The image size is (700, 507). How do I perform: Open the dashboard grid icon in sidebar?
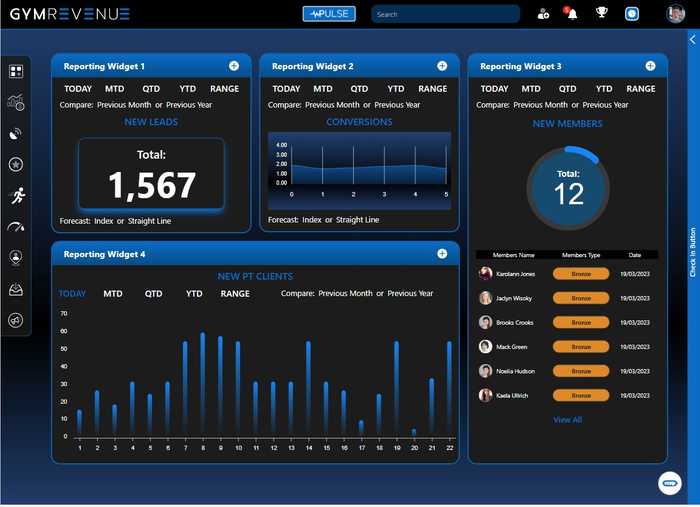point(16,72)
